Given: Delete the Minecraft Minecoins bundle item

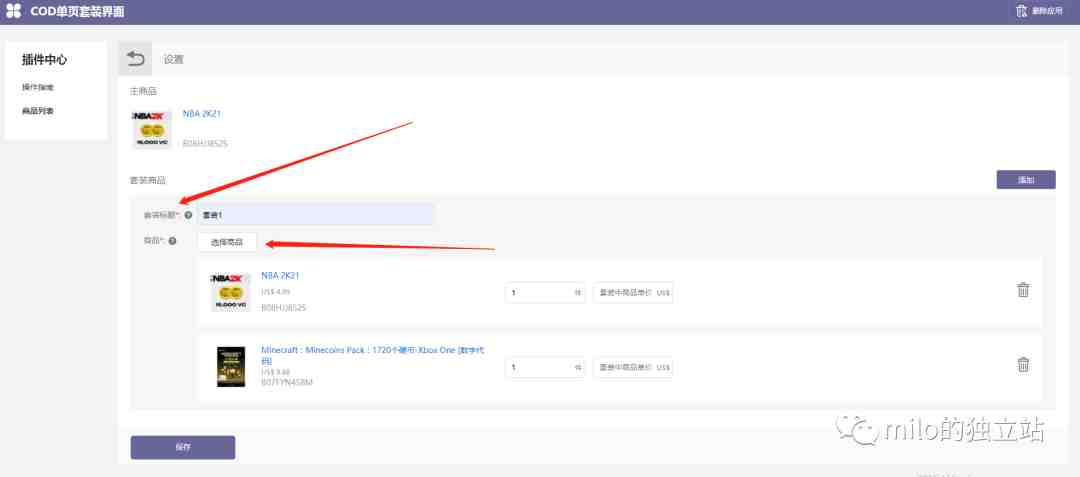Looking at the screenshot, I should tap(1024, 365).
